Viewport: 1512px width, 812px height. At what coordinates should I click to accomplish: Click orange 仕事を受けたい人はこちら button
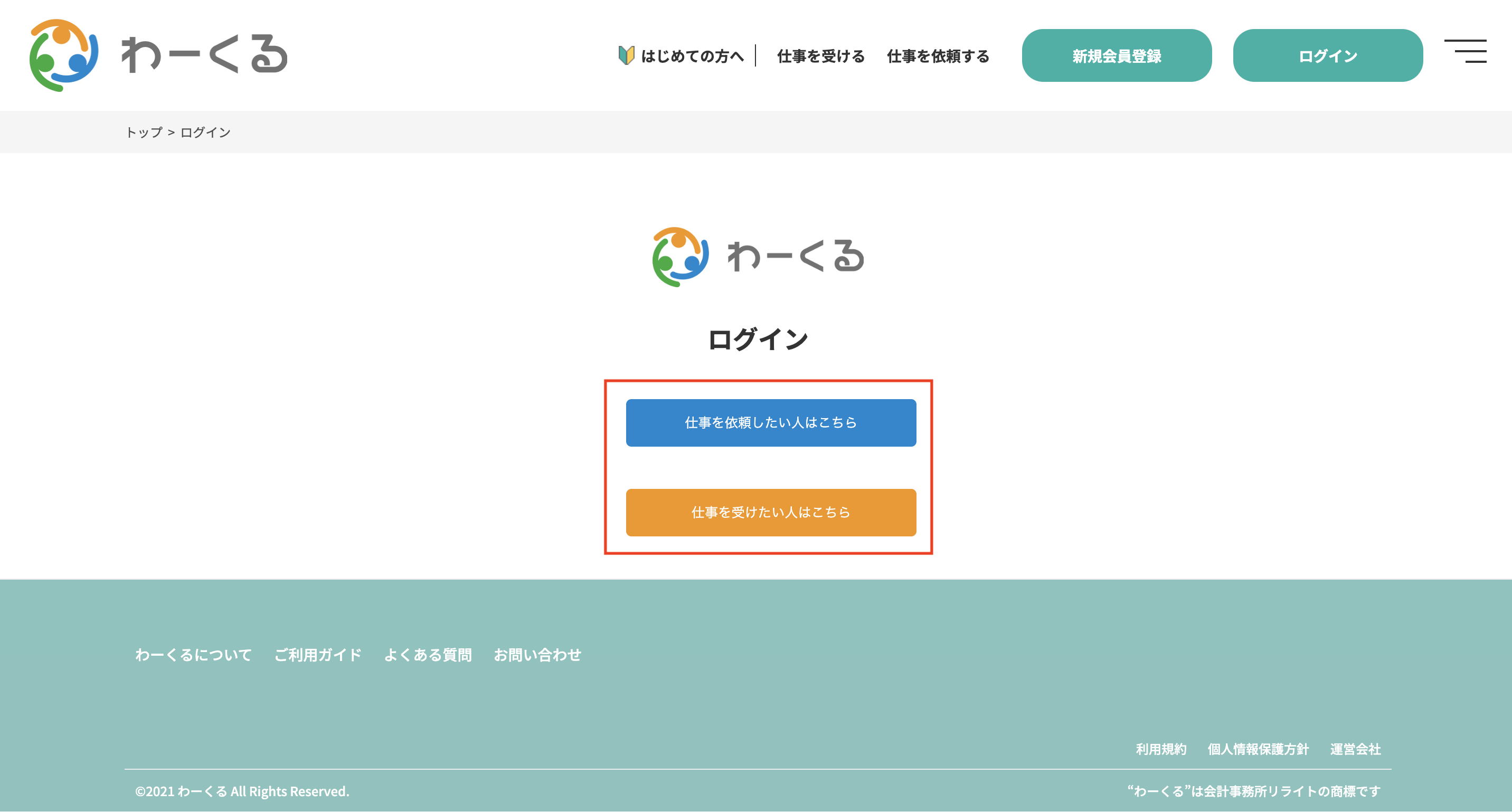click(x=771, y=513)
